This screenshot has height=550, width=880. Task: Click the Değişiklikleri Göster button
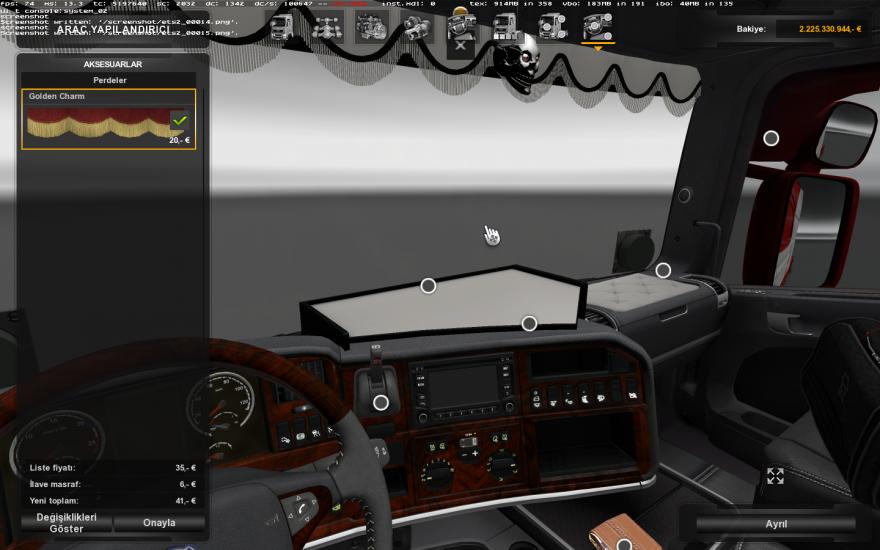[66, 522]
